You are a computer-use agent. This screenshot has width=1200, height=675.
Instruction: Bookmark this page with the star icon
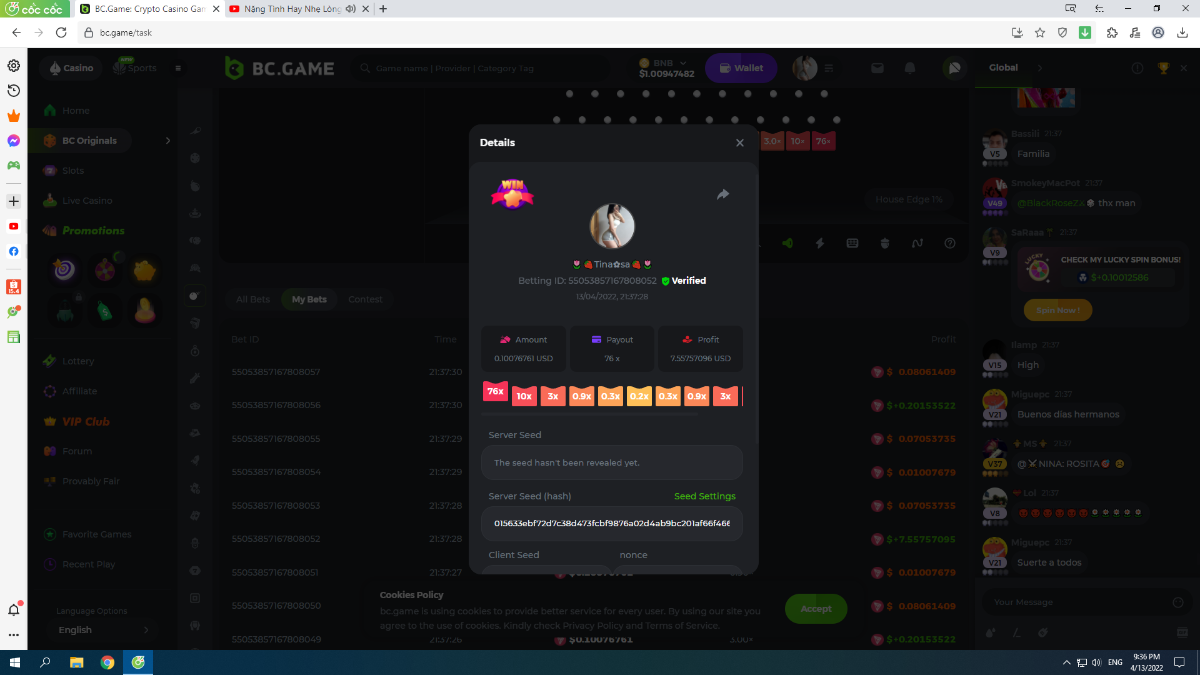1040,32
